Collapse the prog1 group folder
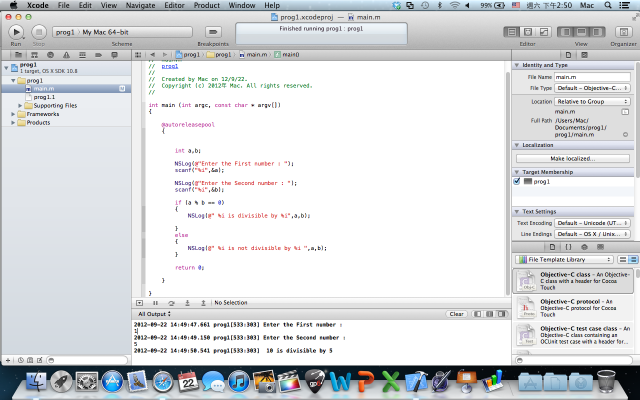 click(x=13, y=80)
